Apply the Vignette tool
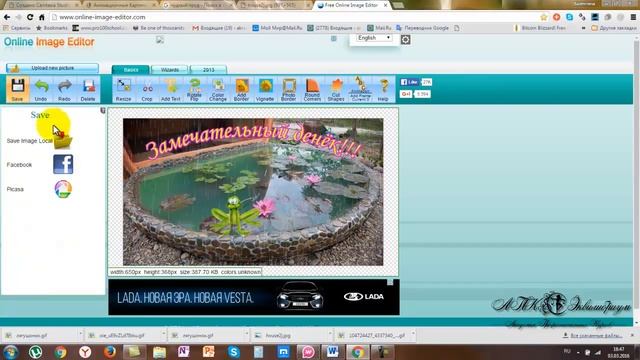Image resolution: width=640 pixels, height=360 pixels. click(265, 89)
